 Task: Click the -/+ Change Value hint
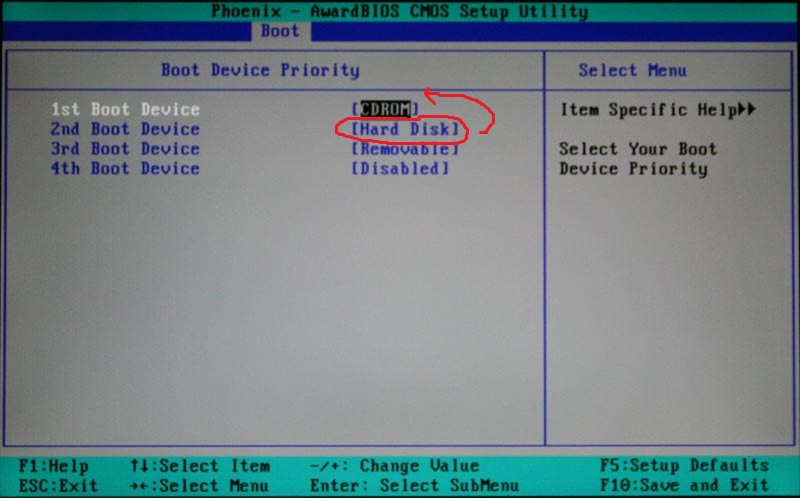coord(394,466)
